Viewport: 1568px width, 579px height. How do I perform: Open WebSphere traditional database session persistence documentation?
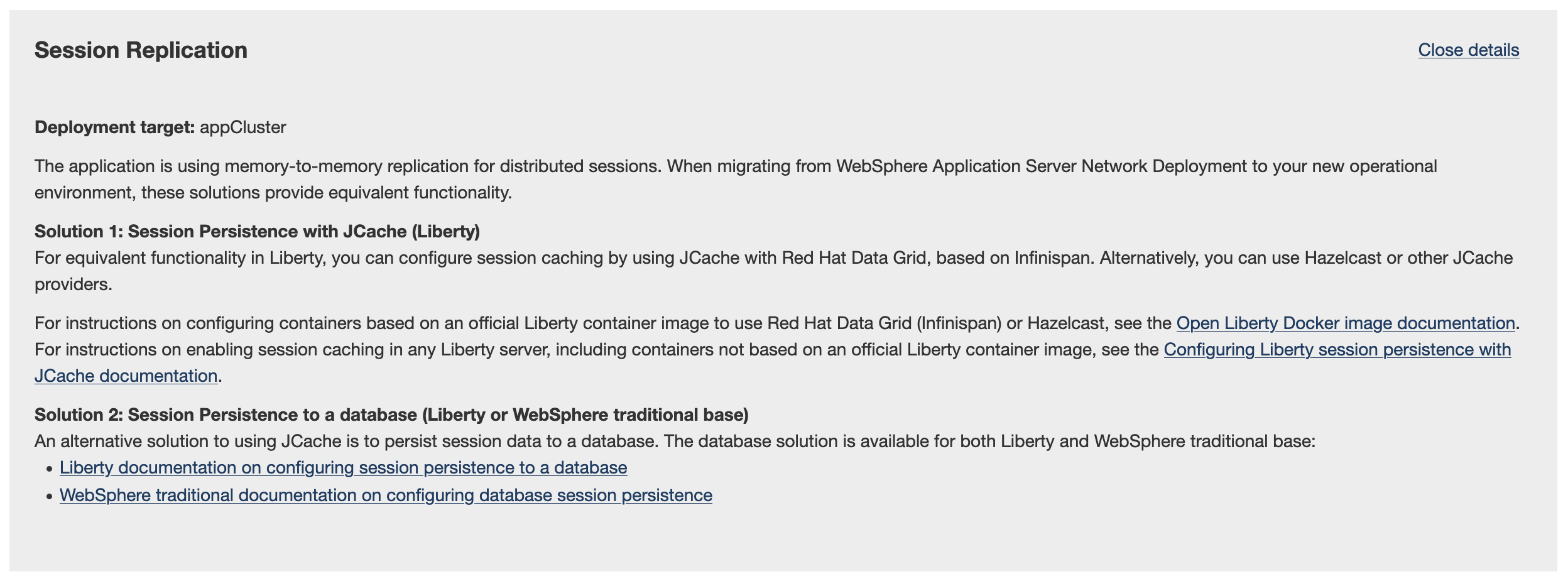pyautogui.click(x=386, y=495)
